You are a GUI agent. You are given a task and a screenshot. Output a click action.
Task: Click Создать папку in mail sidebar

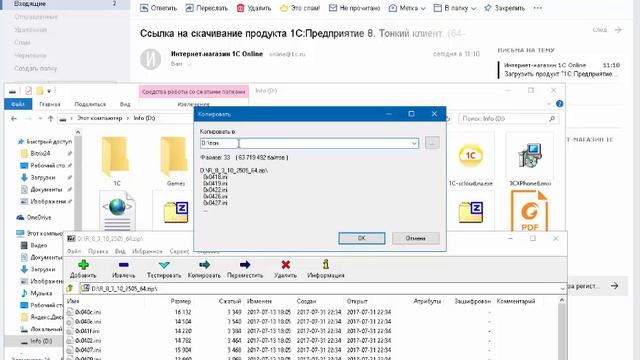coord(36,69)
